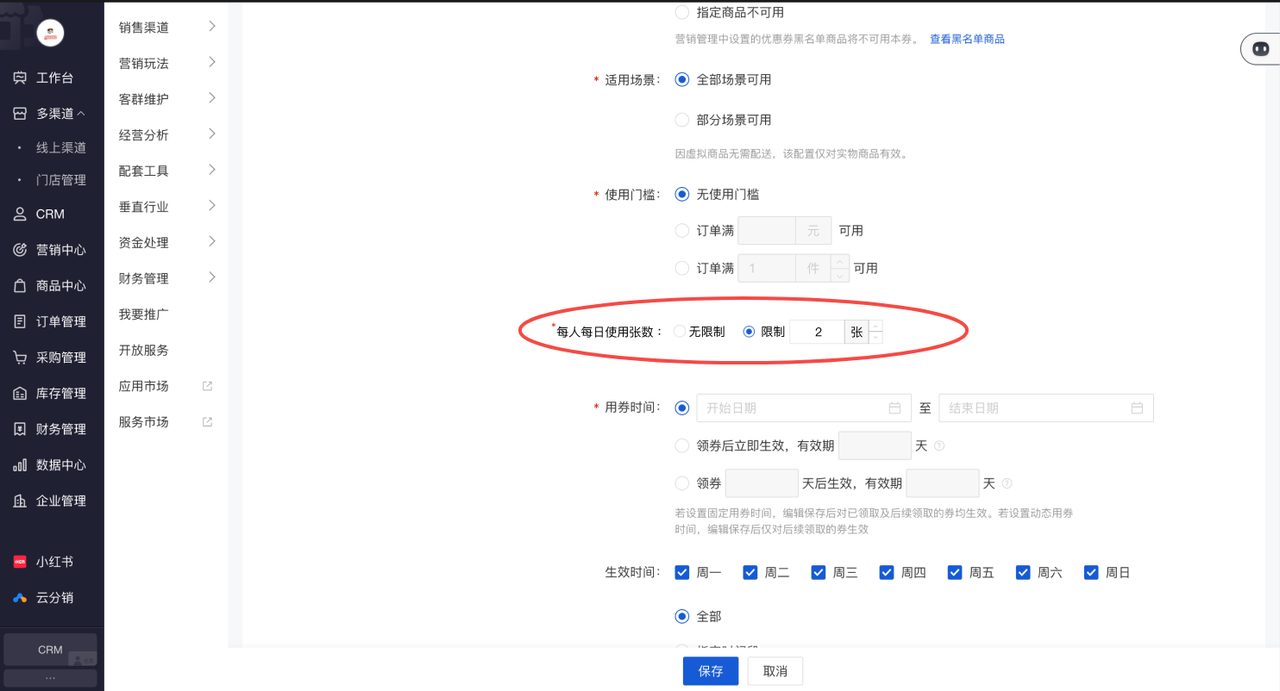Click the CRM person icon in sidebar
The width and height of the screenshot is (1280, 691).
(x=20, y=214)
